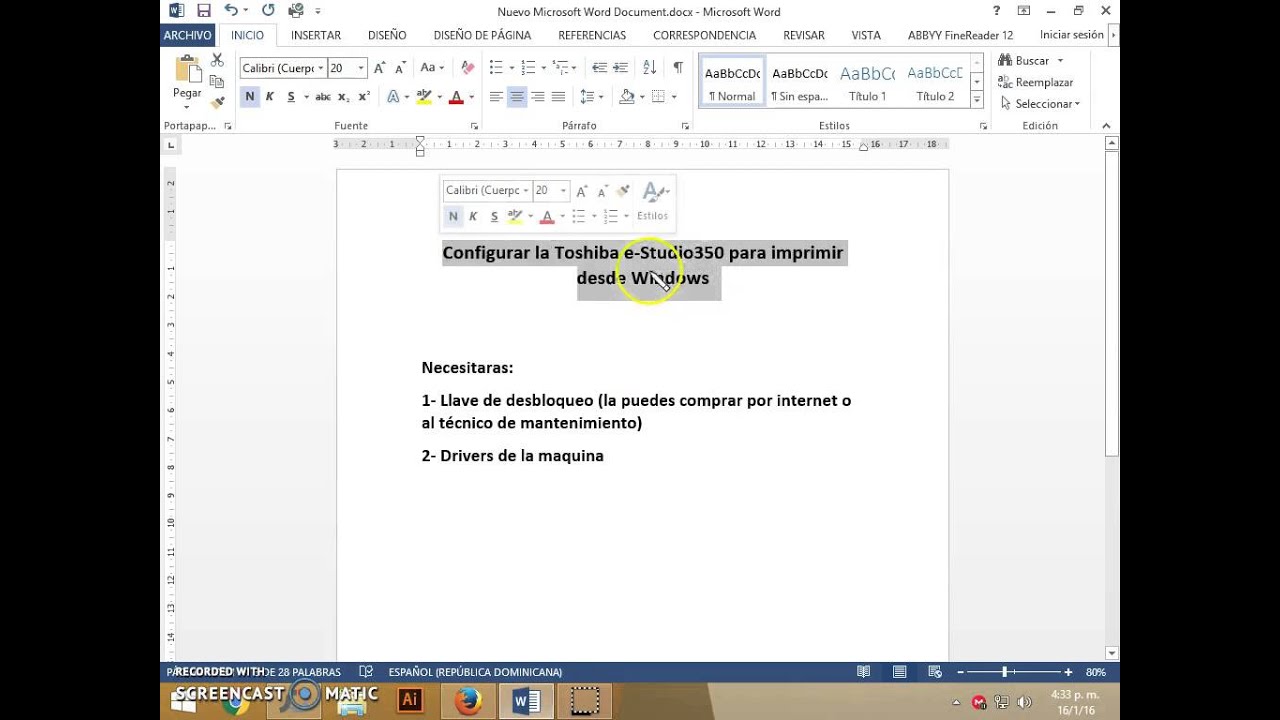Click the Save icon in quick access toolbar
1280x720 pixels.
pos(204,11)
